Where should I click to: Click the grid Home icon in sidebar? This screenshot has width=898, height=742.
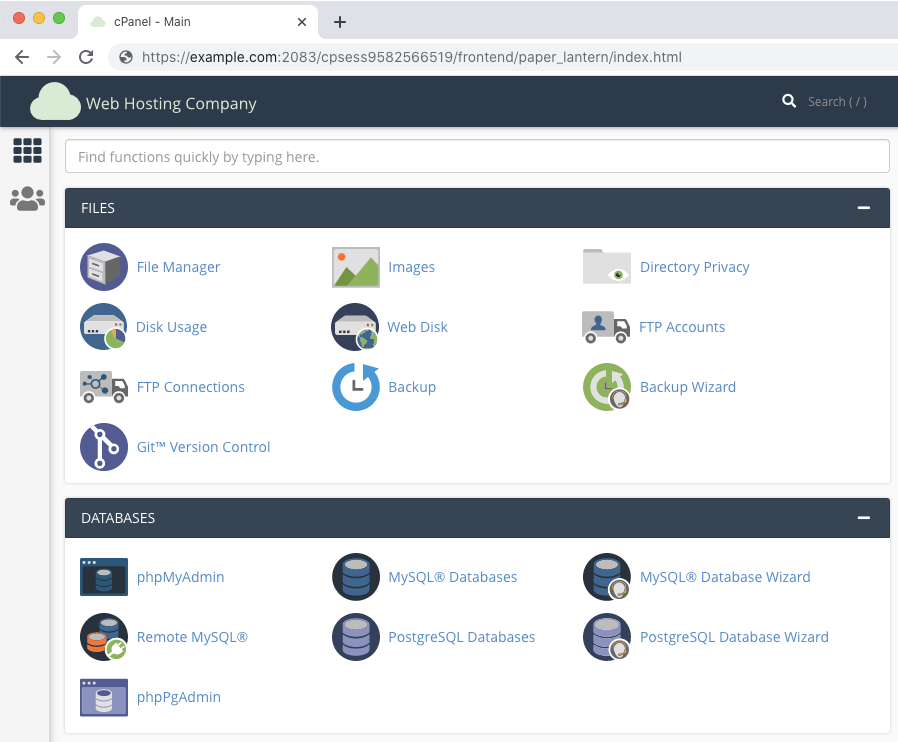pos(27,151)
